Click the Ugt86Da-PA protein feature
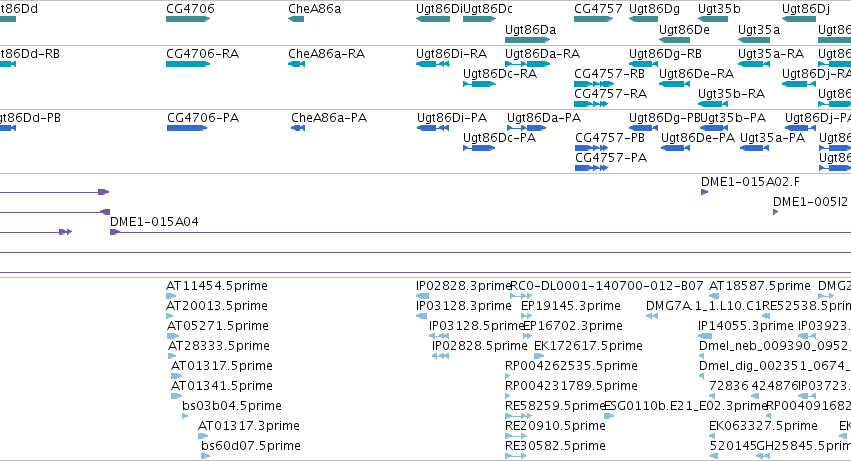This screenshot has width=851, height=461. tap(526, 128)
